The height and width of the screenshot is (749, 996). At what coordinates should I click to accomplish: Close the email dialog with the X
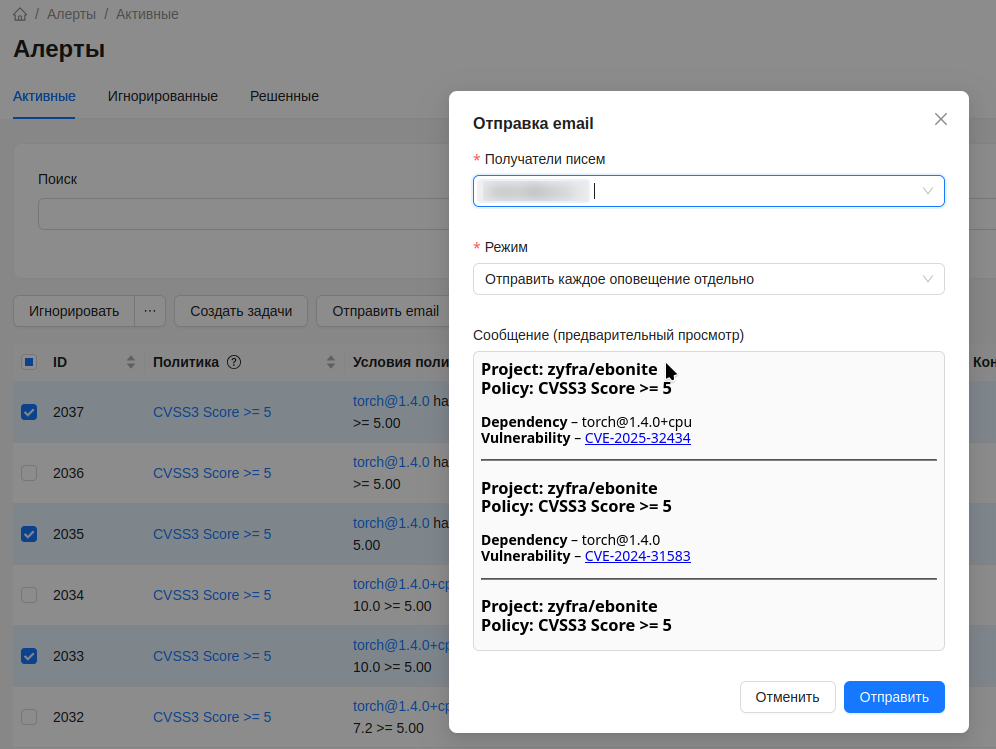(x=941, y=119)
